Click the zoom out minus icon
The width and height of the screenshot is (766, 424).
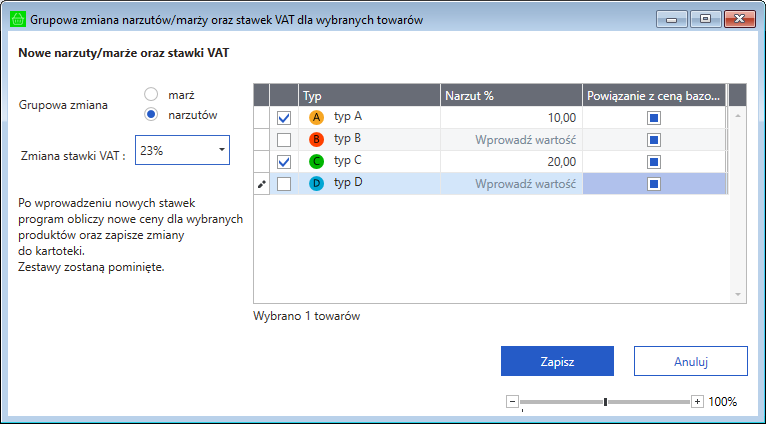coord(513,401)
